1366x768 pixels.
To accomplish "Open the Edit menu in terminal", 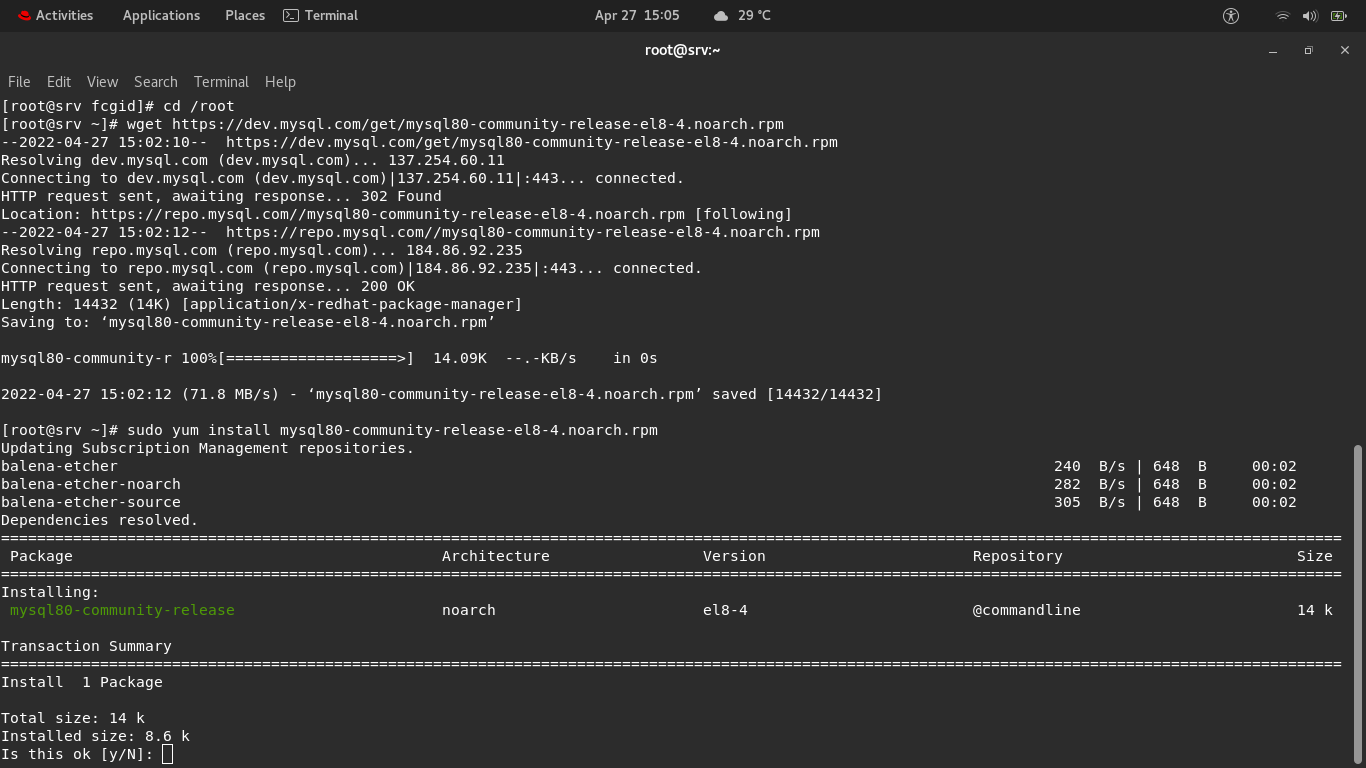I will pyautogui.click(x=59, y=82).
